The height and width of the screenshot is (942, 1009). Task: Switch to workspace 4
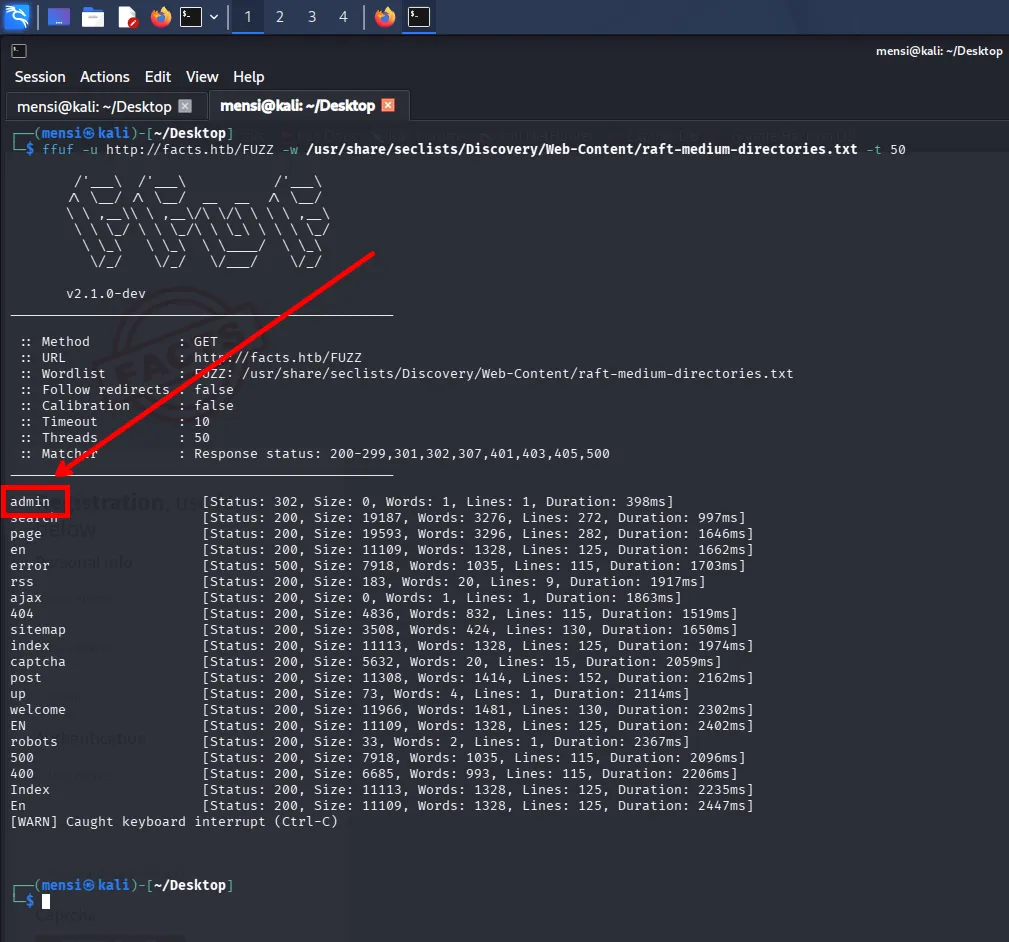[x=344, y=17]
